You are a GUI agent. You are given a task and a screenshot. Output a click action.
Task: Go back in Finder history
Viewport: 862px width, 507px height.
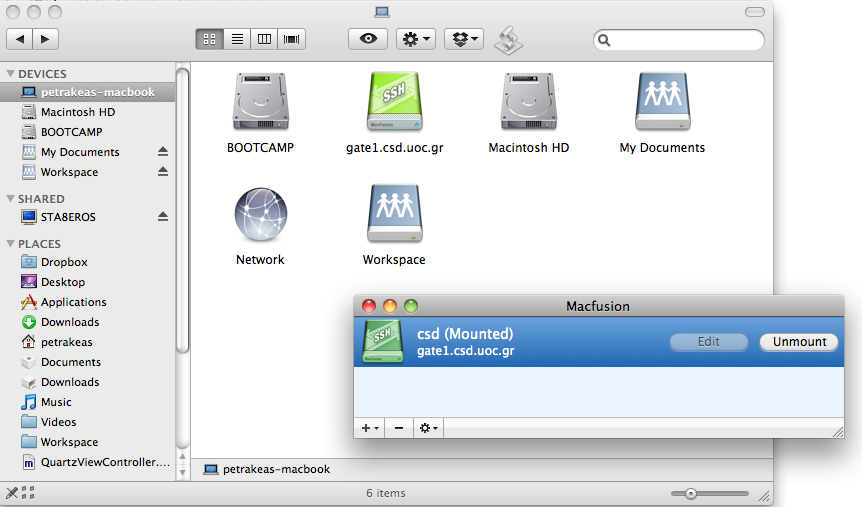[x=19, y=39]
